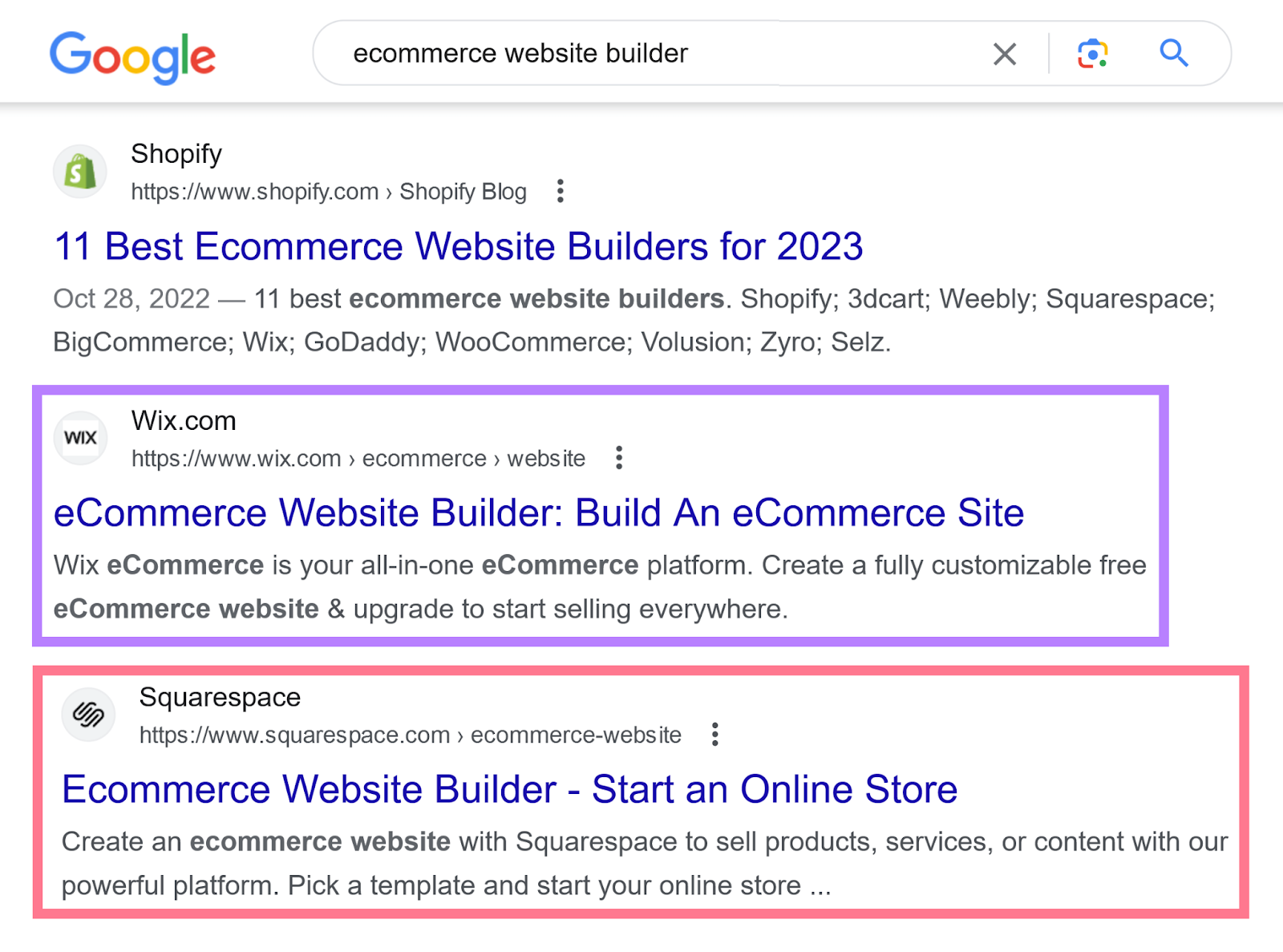1283x952 pixels.
Task: Open more options for Wix result
Action: pyautogui.click(x=618, y=458)
